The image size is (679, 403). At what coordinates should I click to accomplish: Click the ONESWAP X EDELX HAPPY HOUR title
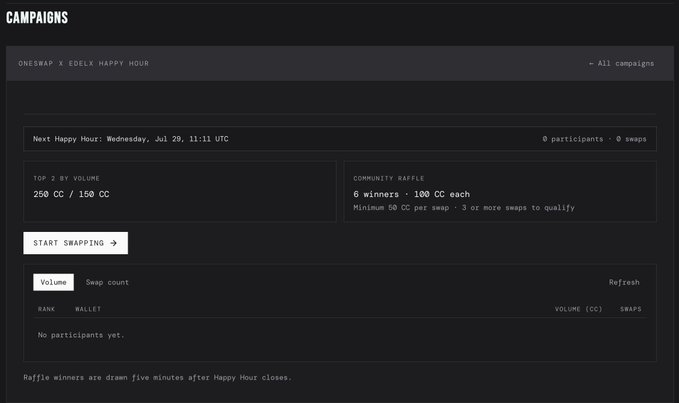click(x=84, y=63)
